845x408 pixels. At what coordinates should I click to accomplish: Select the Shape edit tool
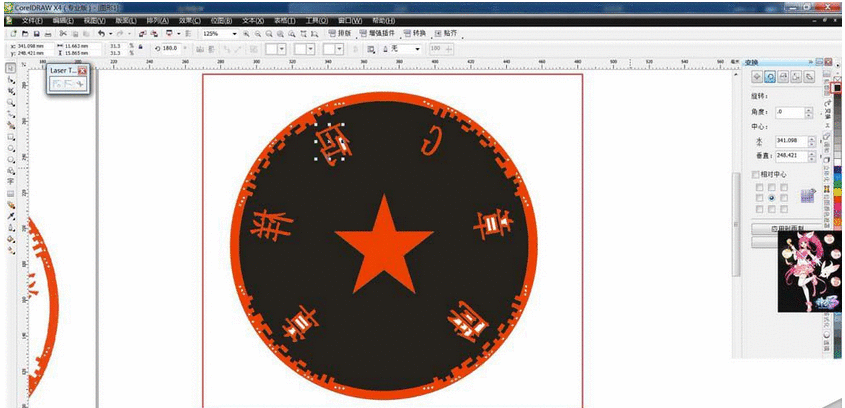(10, 80)
